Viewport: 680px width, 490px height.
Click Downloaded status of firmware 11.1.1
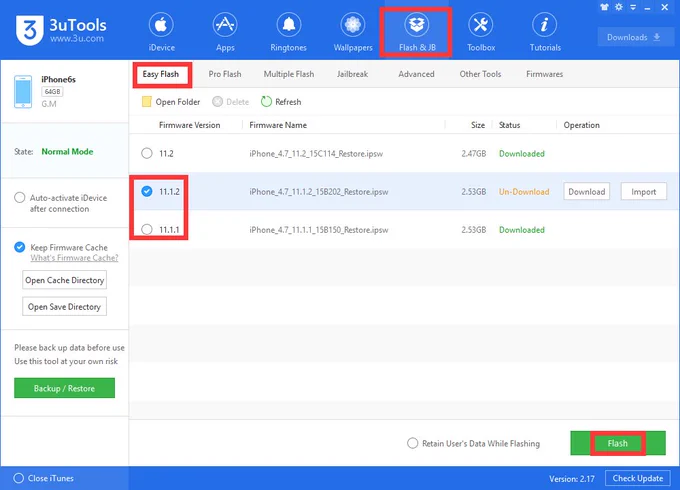coord(522,230)
